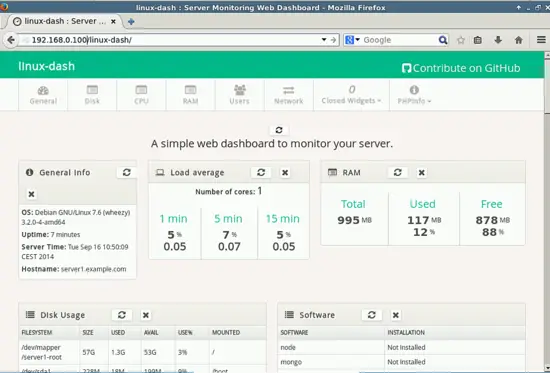The width and height of the screenshot is (550, 373).
Task: Open the RAM navigation section
Action: click(x=190, y=95)
